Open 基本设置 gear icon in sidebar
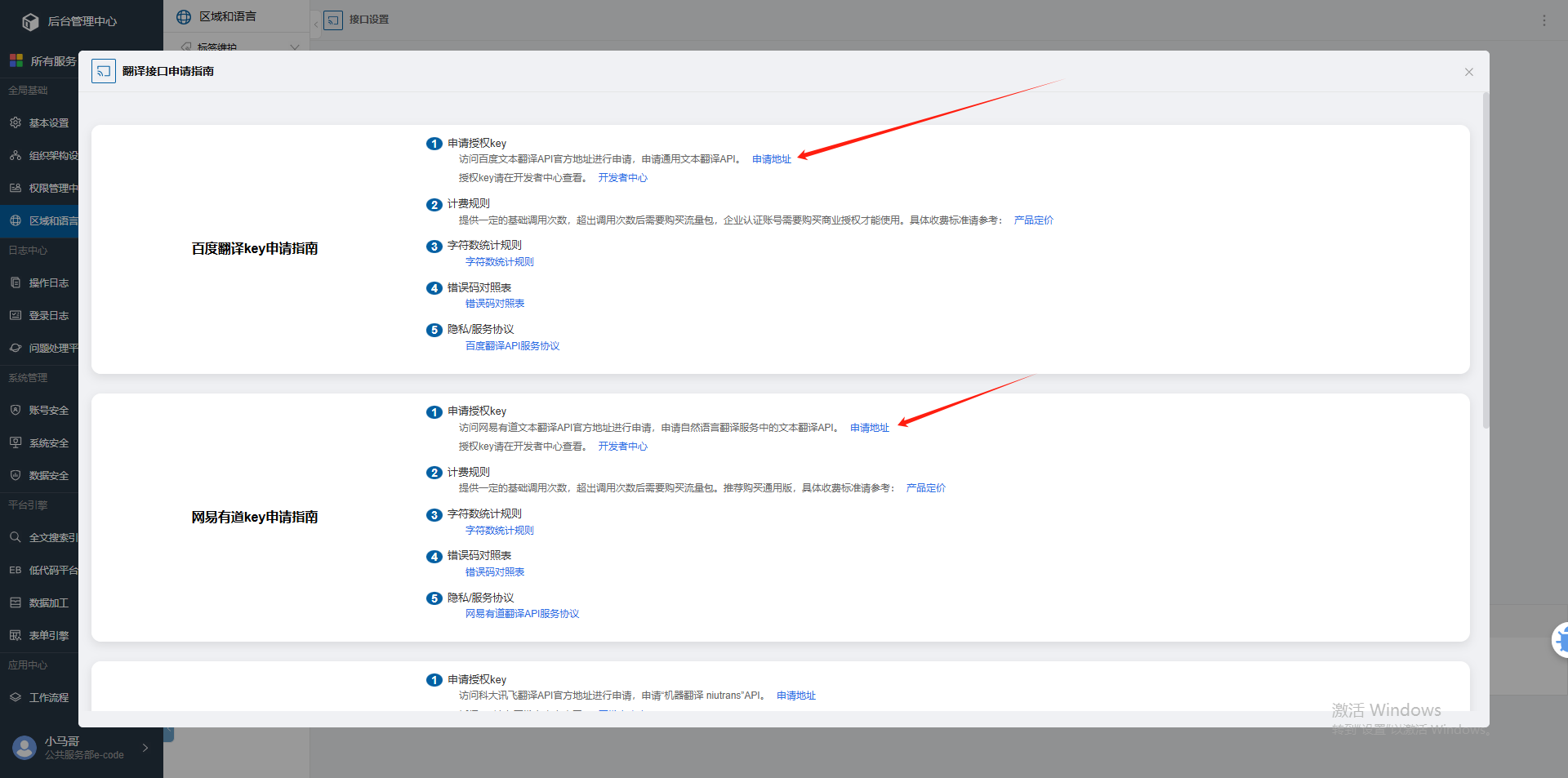 [16, 122]
